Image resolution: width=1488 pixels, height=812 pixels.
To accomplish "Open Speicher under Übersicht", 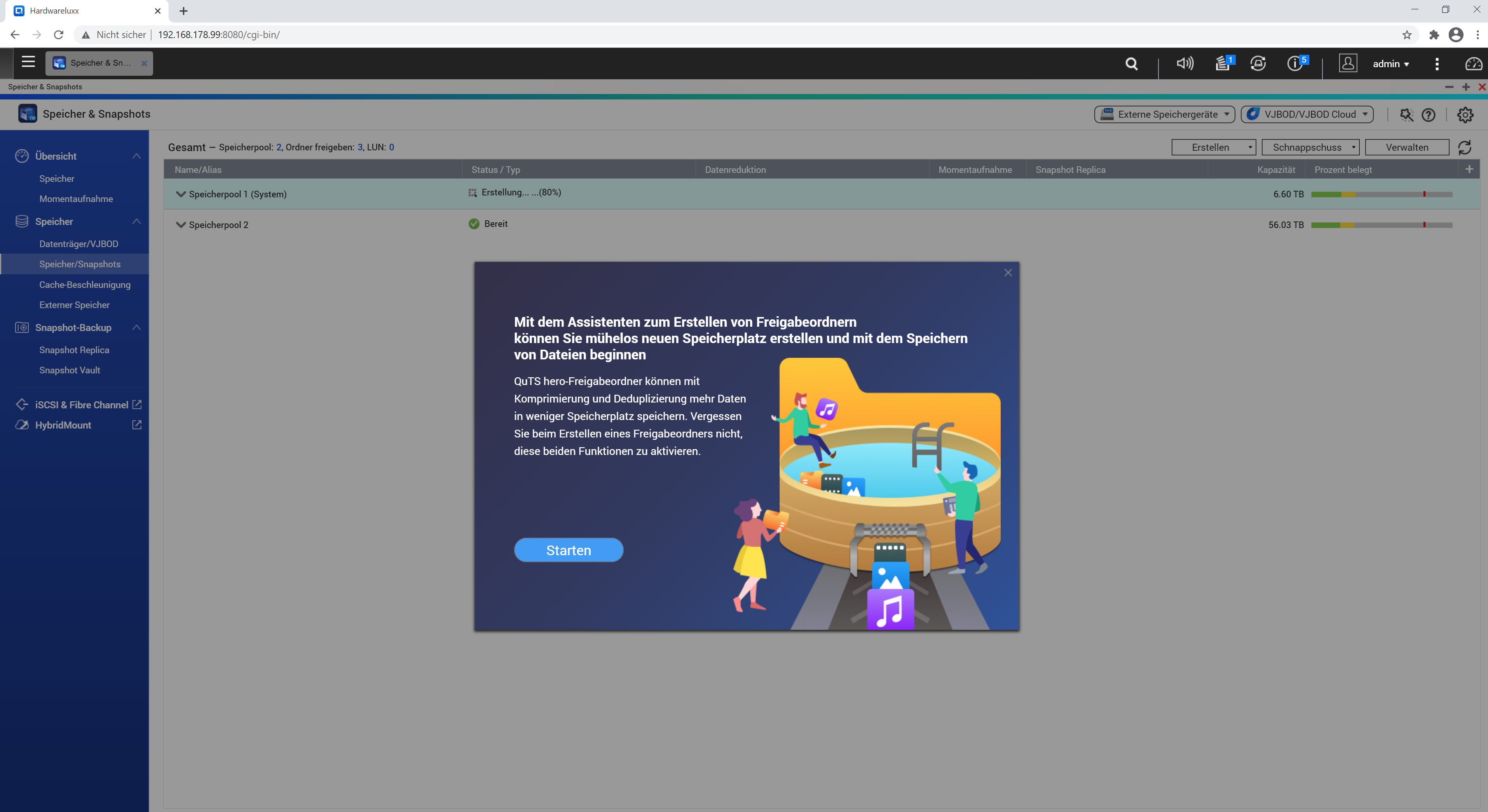I will tap(57, 178).
